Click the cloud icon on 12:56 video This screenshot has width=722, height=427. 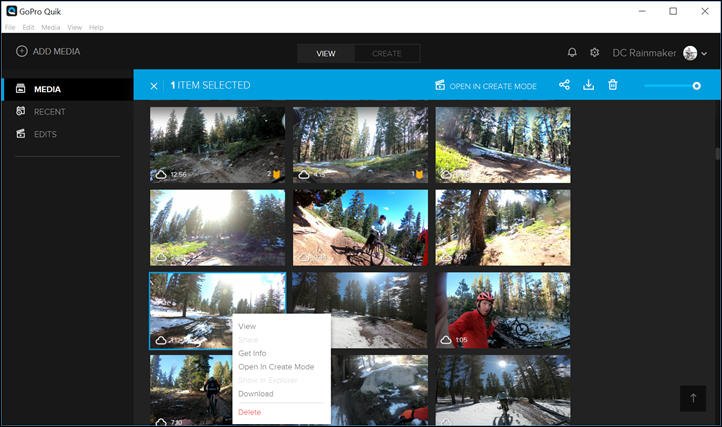(161, 175)
